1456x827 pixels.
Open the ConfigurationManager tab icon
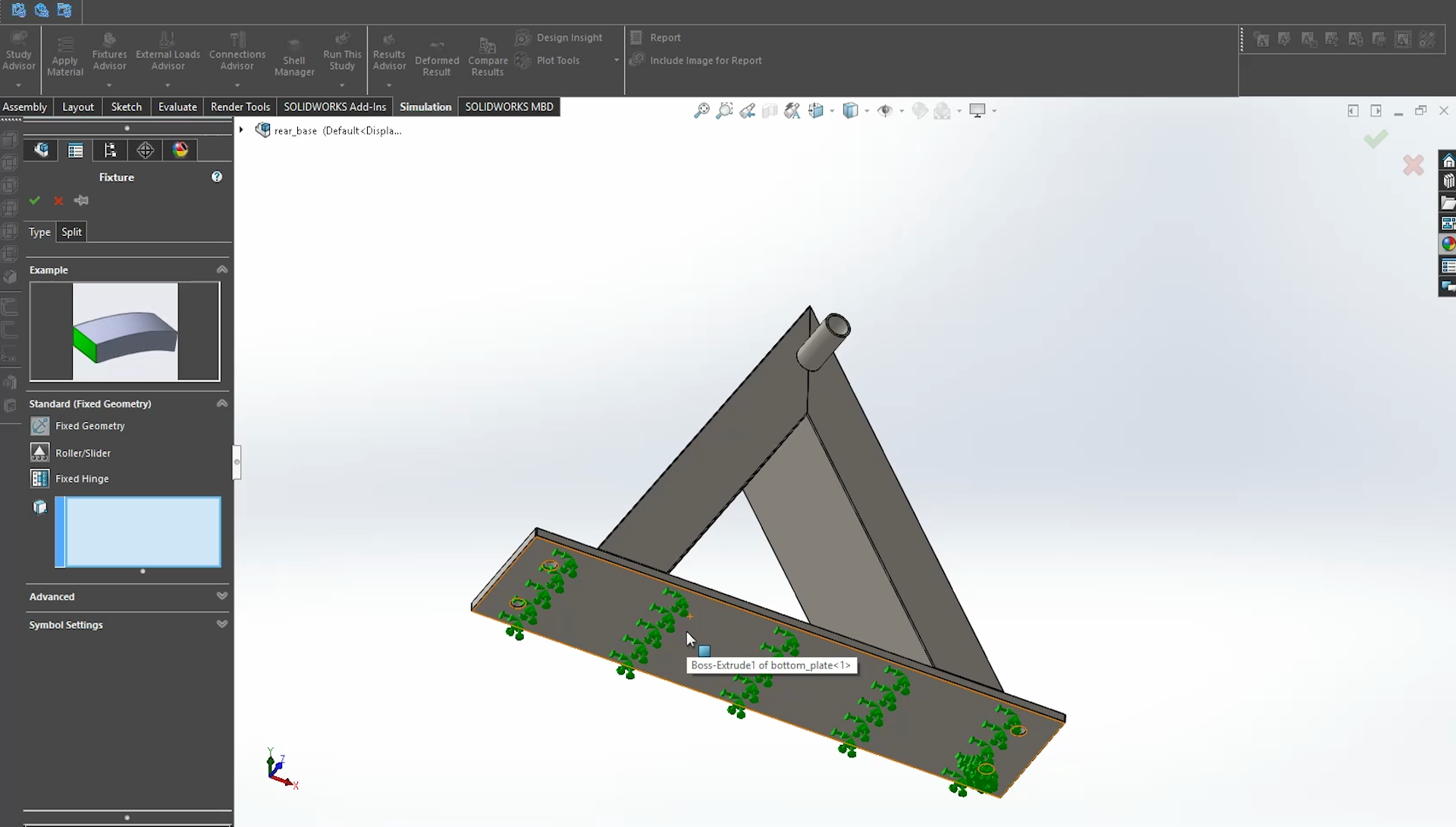111,150
